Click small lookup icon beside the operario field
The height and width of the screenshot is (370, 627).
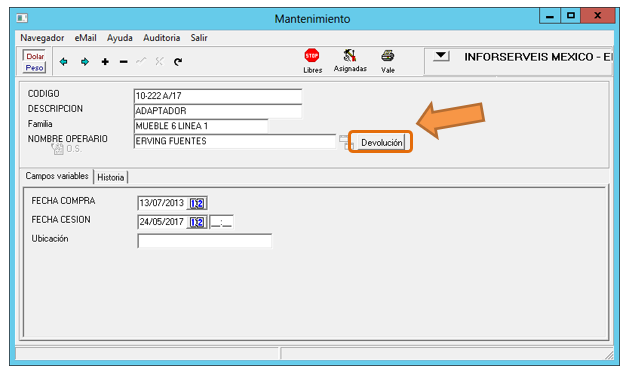click(x=345, y=142)
